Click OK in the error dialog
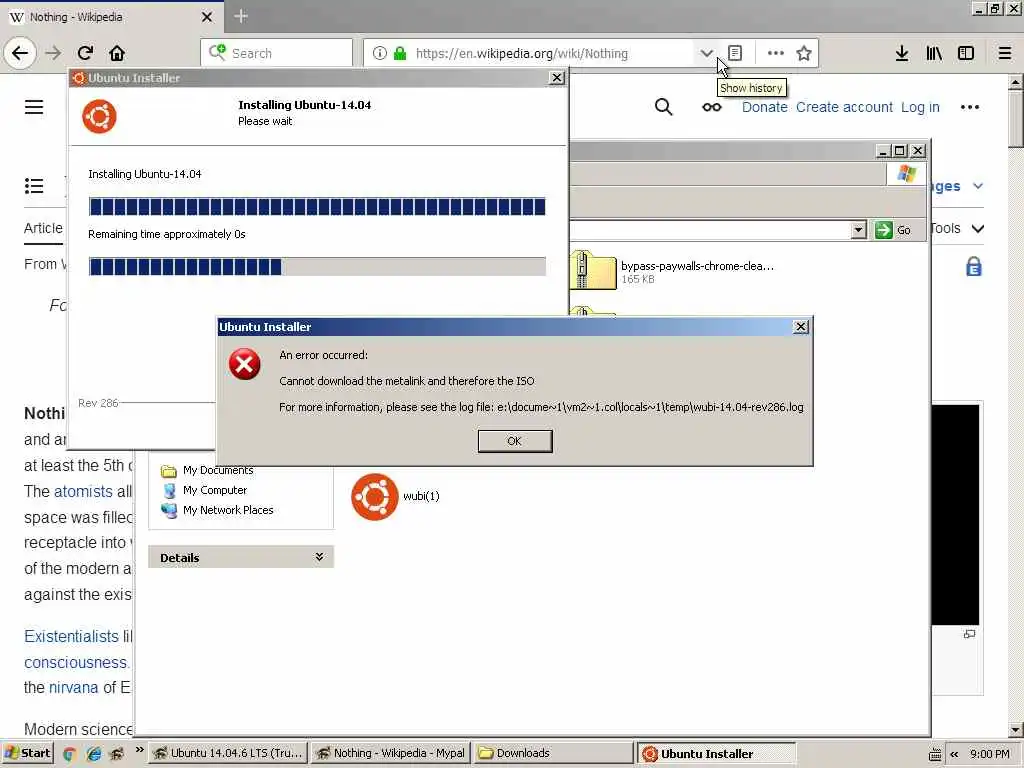The width and height of the screenshot is (1024, 768). [515, 441]
